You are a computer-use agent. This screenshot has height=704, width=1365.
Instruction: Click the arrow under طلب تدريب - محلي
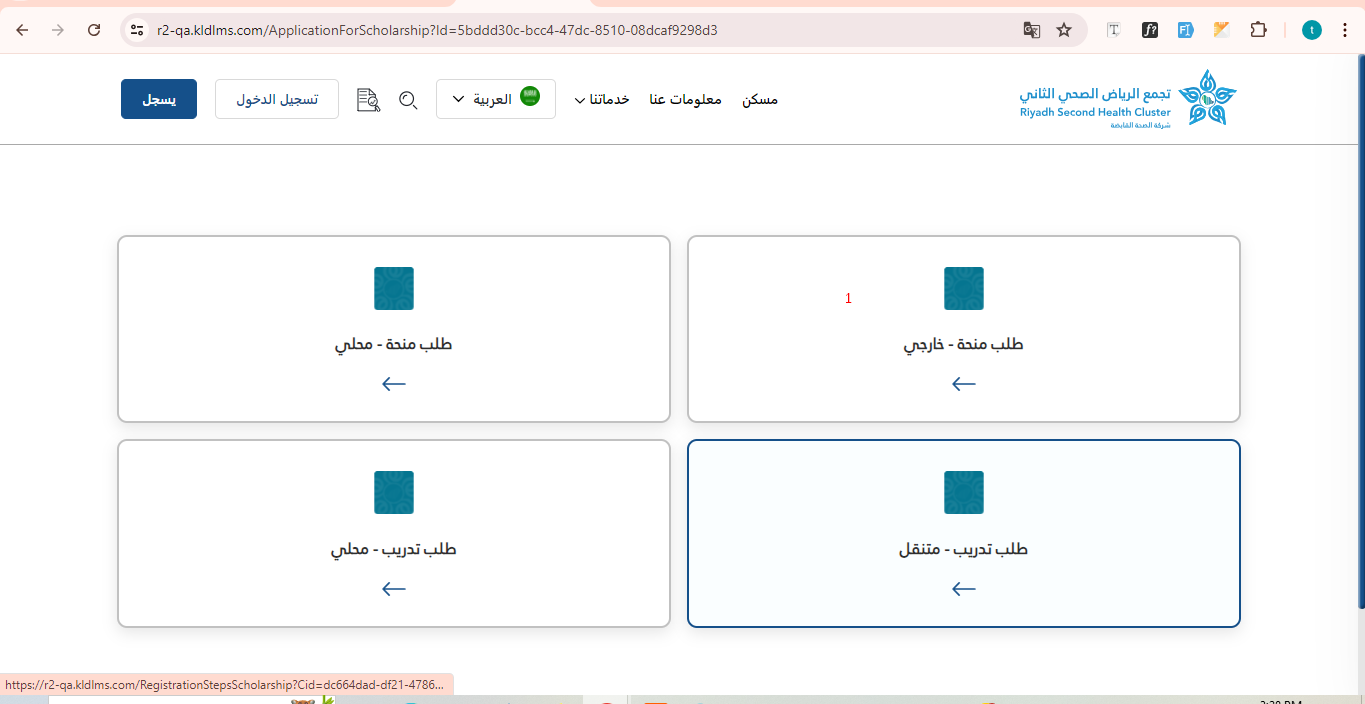pyautogui.click(x=394, y=589)
